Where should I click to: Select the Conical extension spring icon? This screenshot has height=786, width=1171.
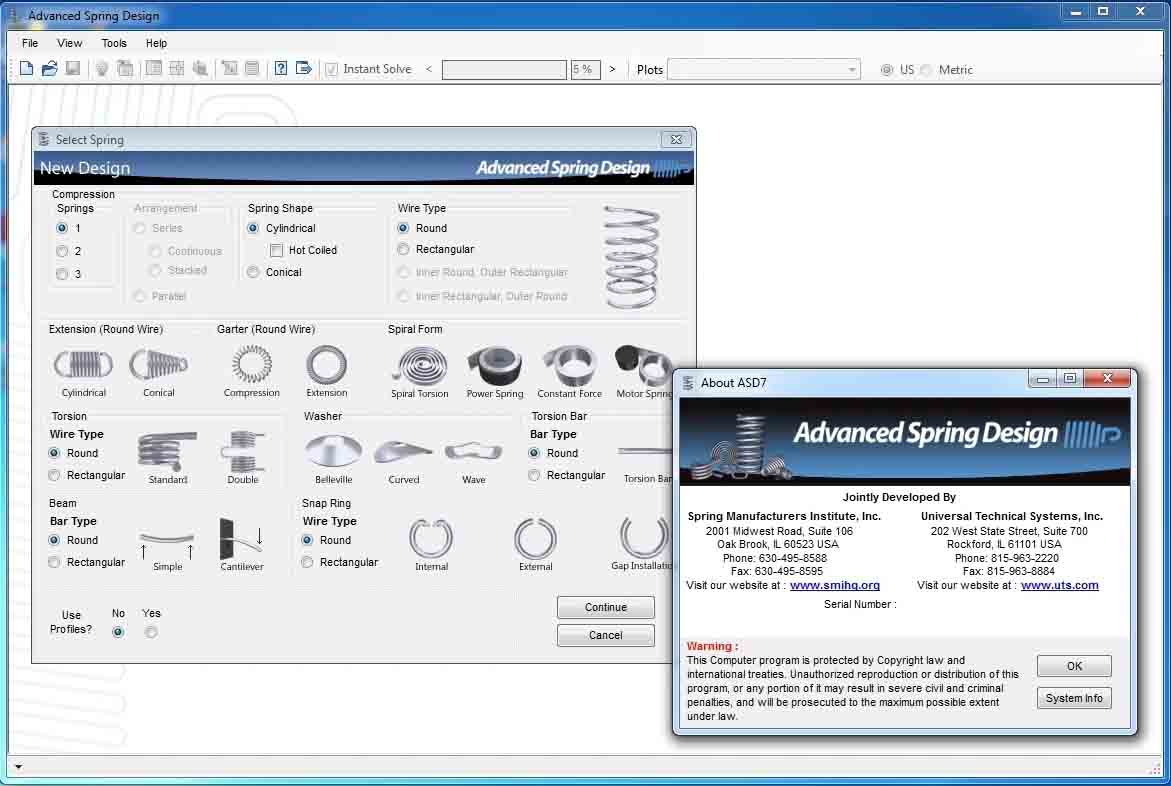[158, 367]
